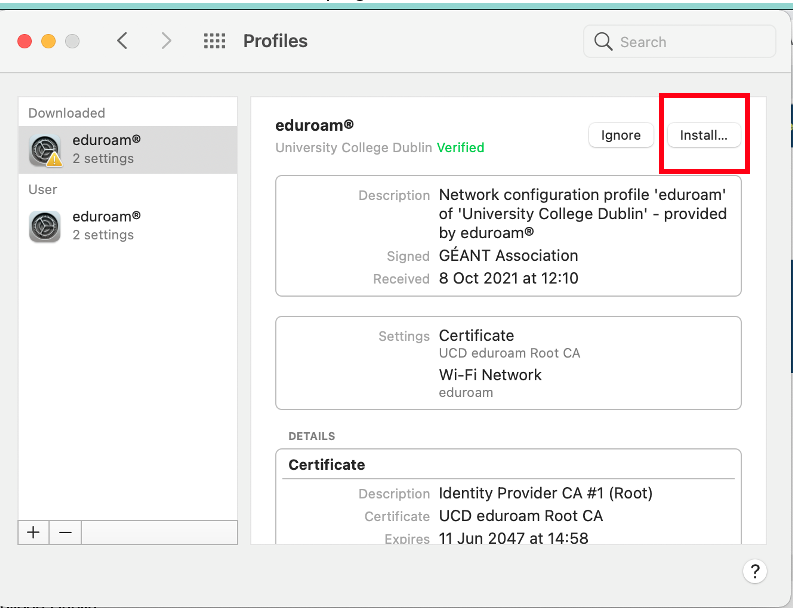Open the show-all preferences grid icon
795x613 pixels.
click(x=214, y=41)
